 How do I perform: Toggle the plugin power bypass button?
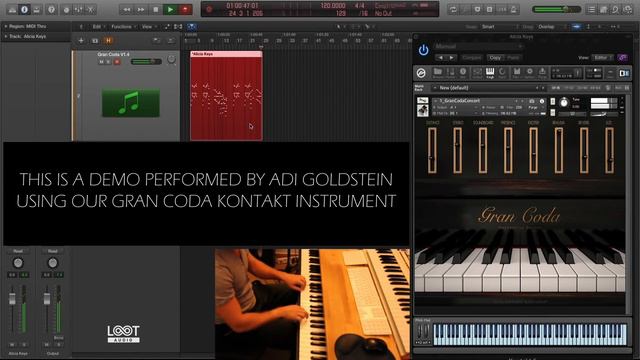click(423, 50)
